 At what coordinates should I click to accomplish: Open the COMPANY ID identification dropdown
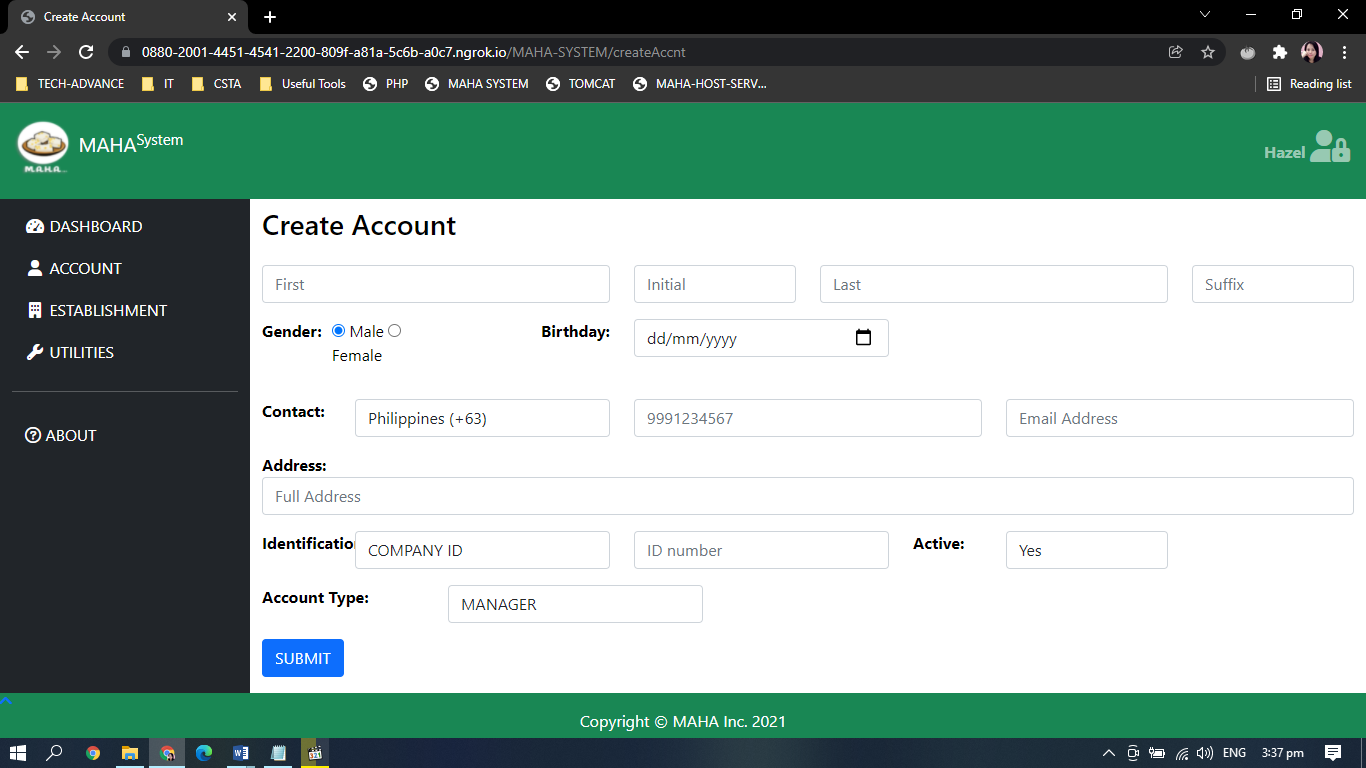tap(482, 550)
